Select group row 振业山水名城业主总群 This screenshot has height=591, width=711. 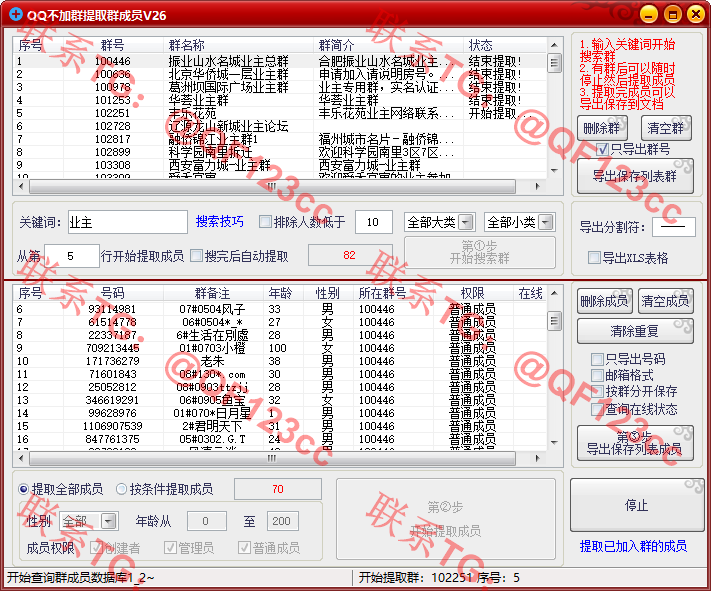point(280,61)
